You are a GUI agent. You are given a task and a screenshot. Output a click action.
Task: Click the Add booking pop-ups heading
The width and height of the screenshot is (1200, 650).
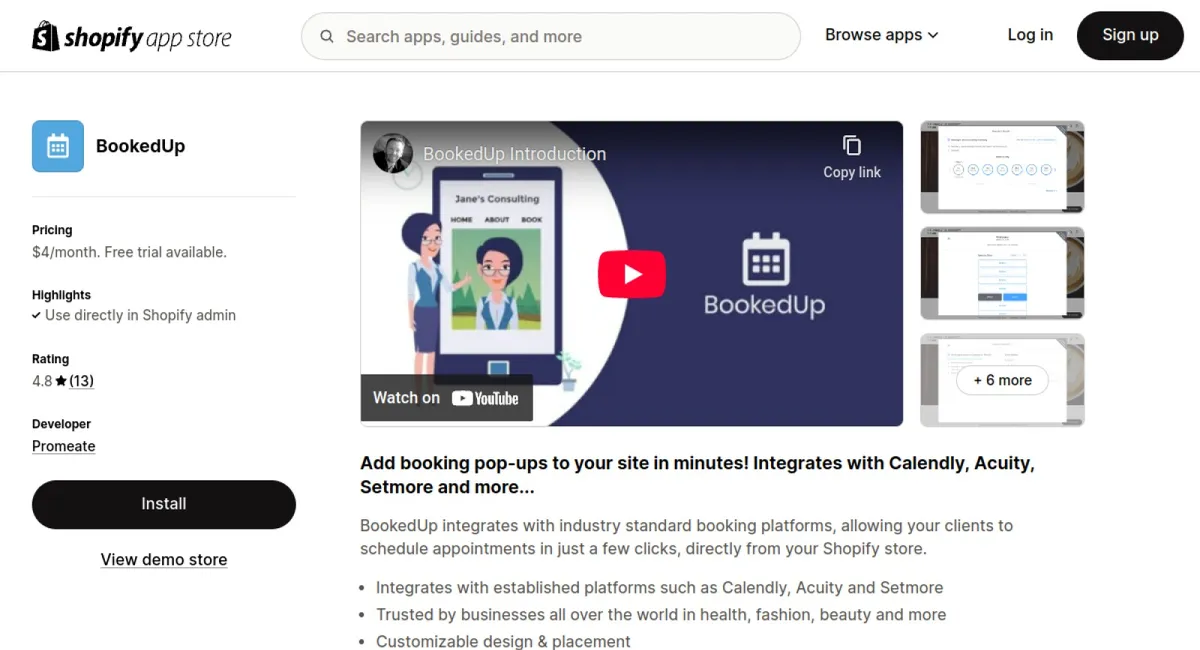tap(697, 475)
